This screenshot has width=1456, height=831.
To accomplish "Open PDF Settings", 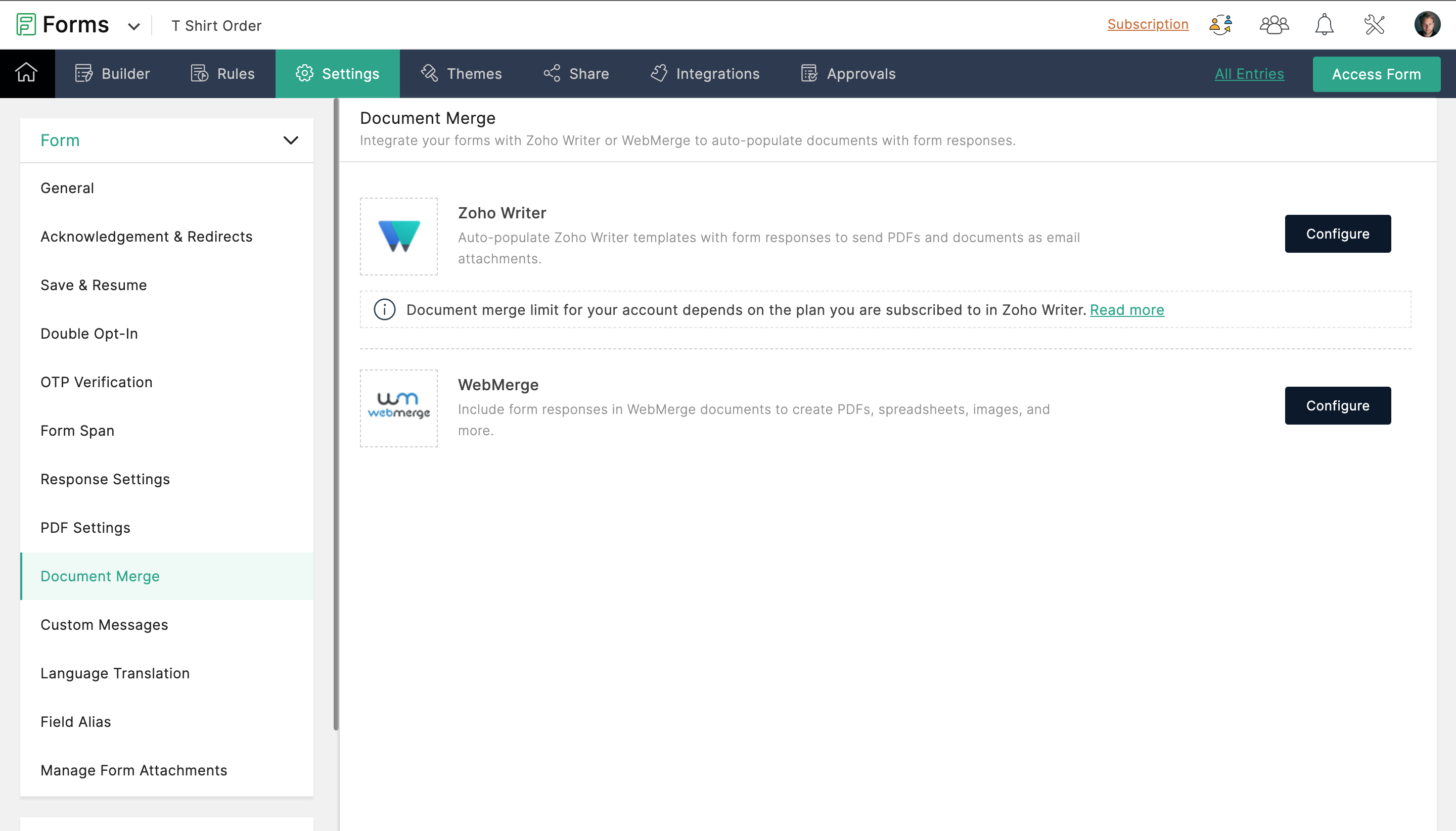I will tap(167, 527).
